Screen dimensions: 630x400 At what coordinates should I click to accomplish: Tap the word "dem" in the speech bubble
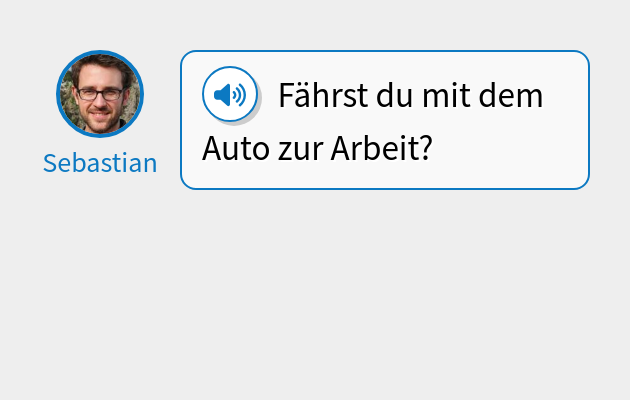(x=509, y=97)
